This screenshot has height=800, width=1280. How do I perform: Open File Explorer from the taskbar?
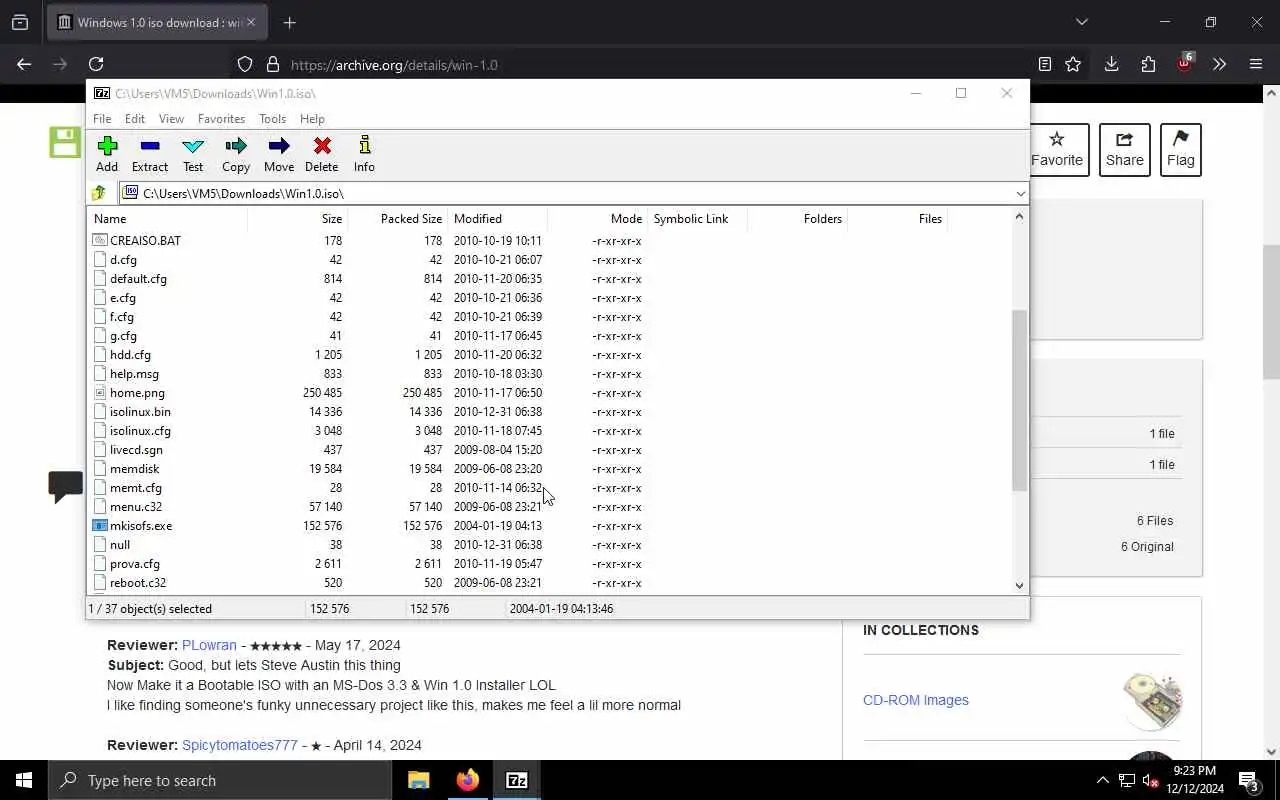[x=419, y=780]
